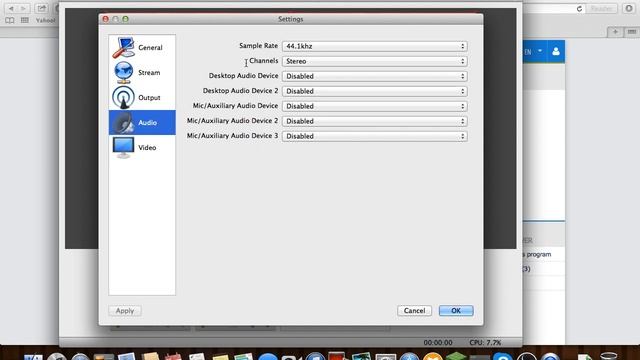Image resolution: width=640 pixels, height=360 pixels.
Task: Click Safari's Share toolbar icon
Action: pyautogui.click(x=41, y=8)
